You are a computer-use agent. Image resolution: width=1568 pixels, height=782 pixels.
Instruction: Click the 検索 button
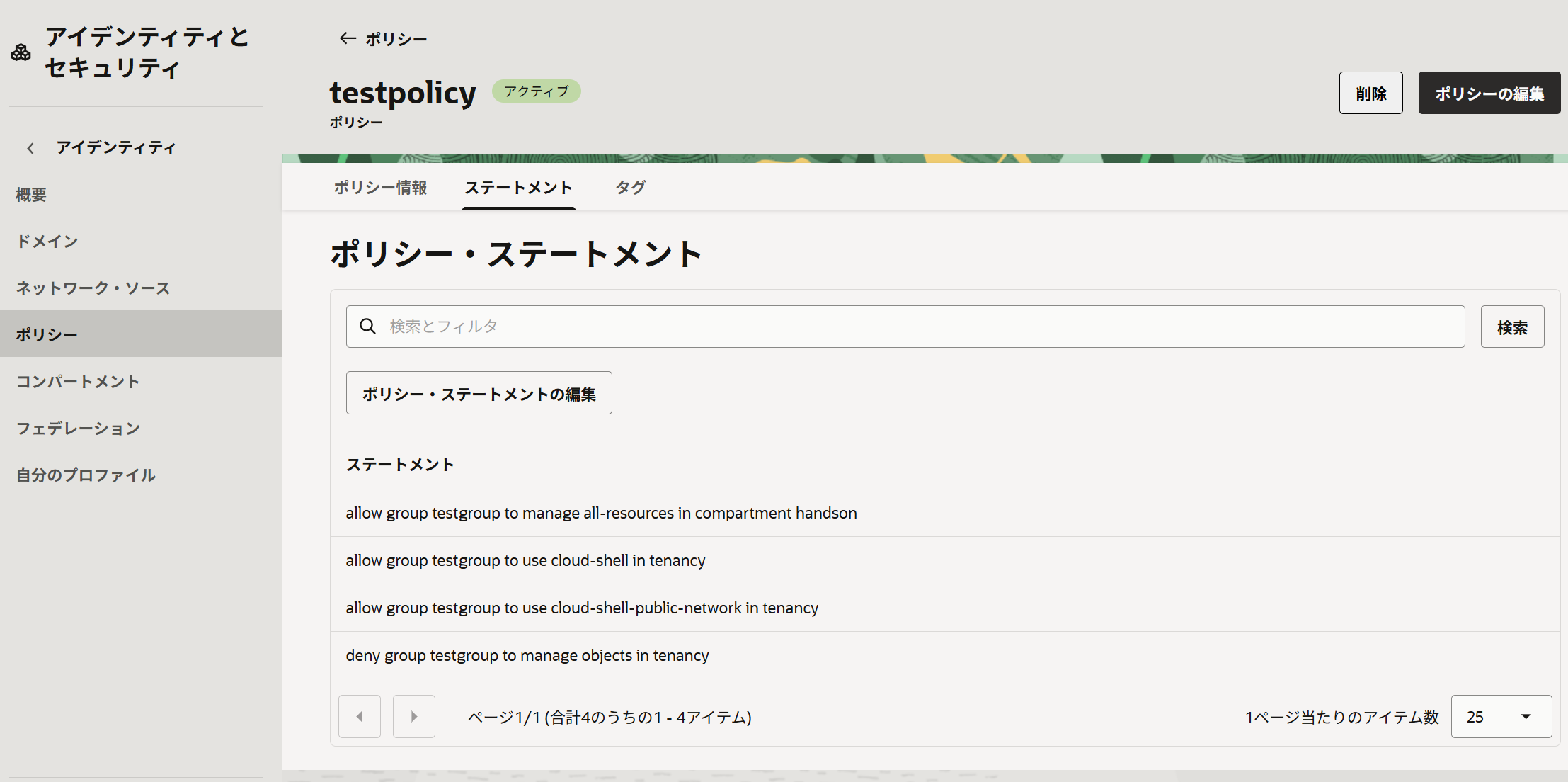(x=1512, y=327)
